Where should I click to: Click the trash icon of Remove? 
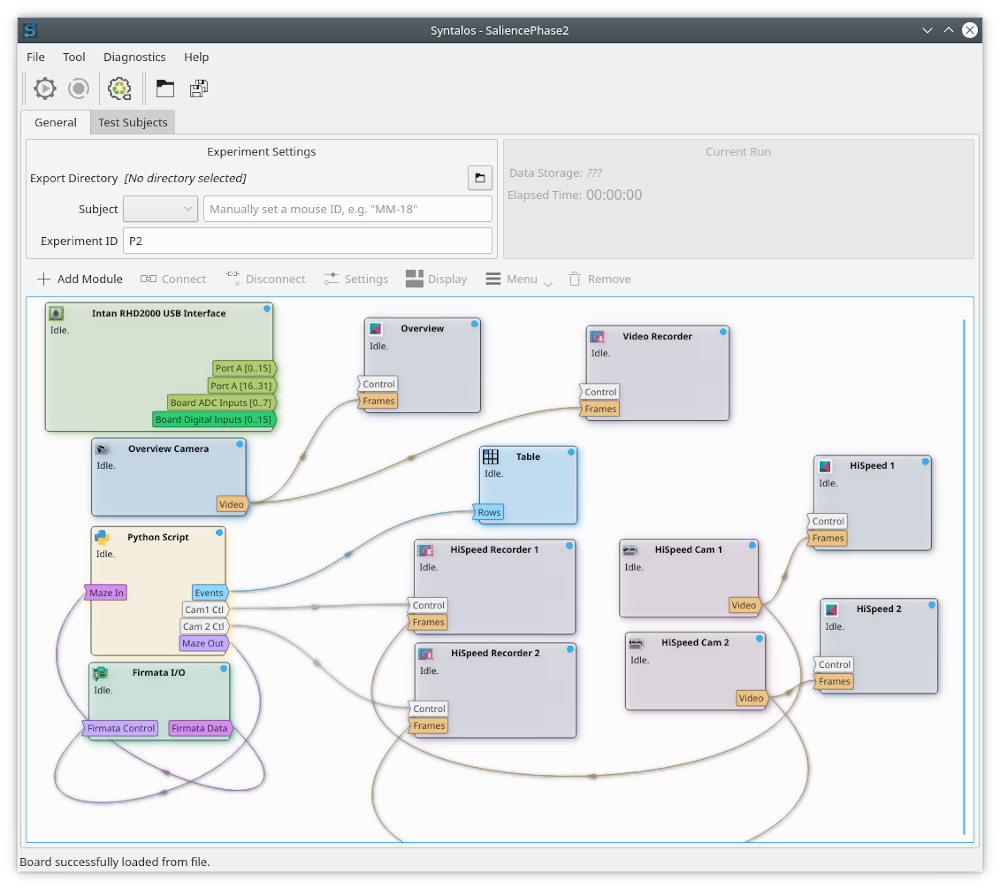point(575,279)
